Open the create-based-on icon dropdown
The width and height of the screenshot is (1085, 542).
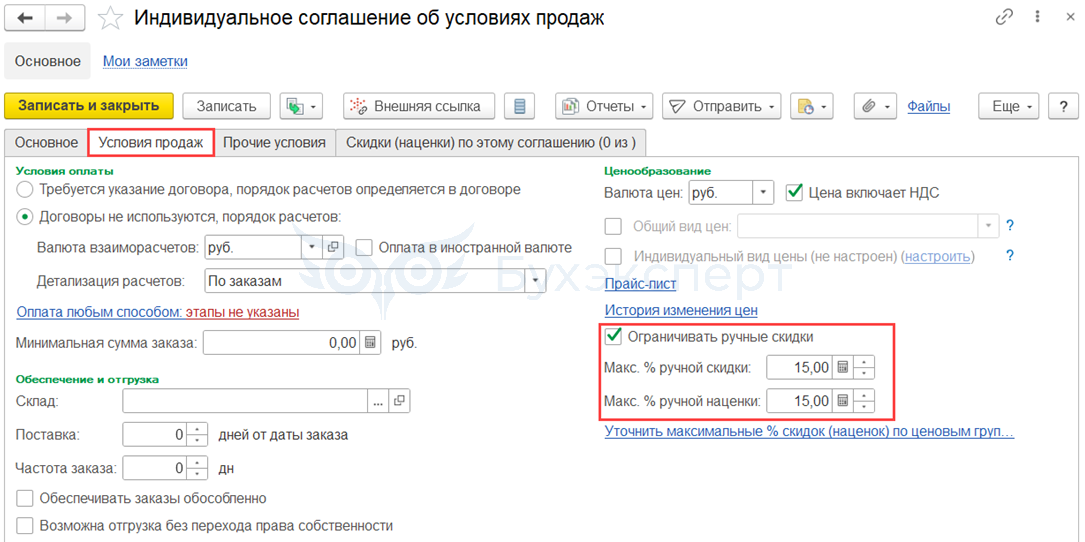tap(302, 107)
